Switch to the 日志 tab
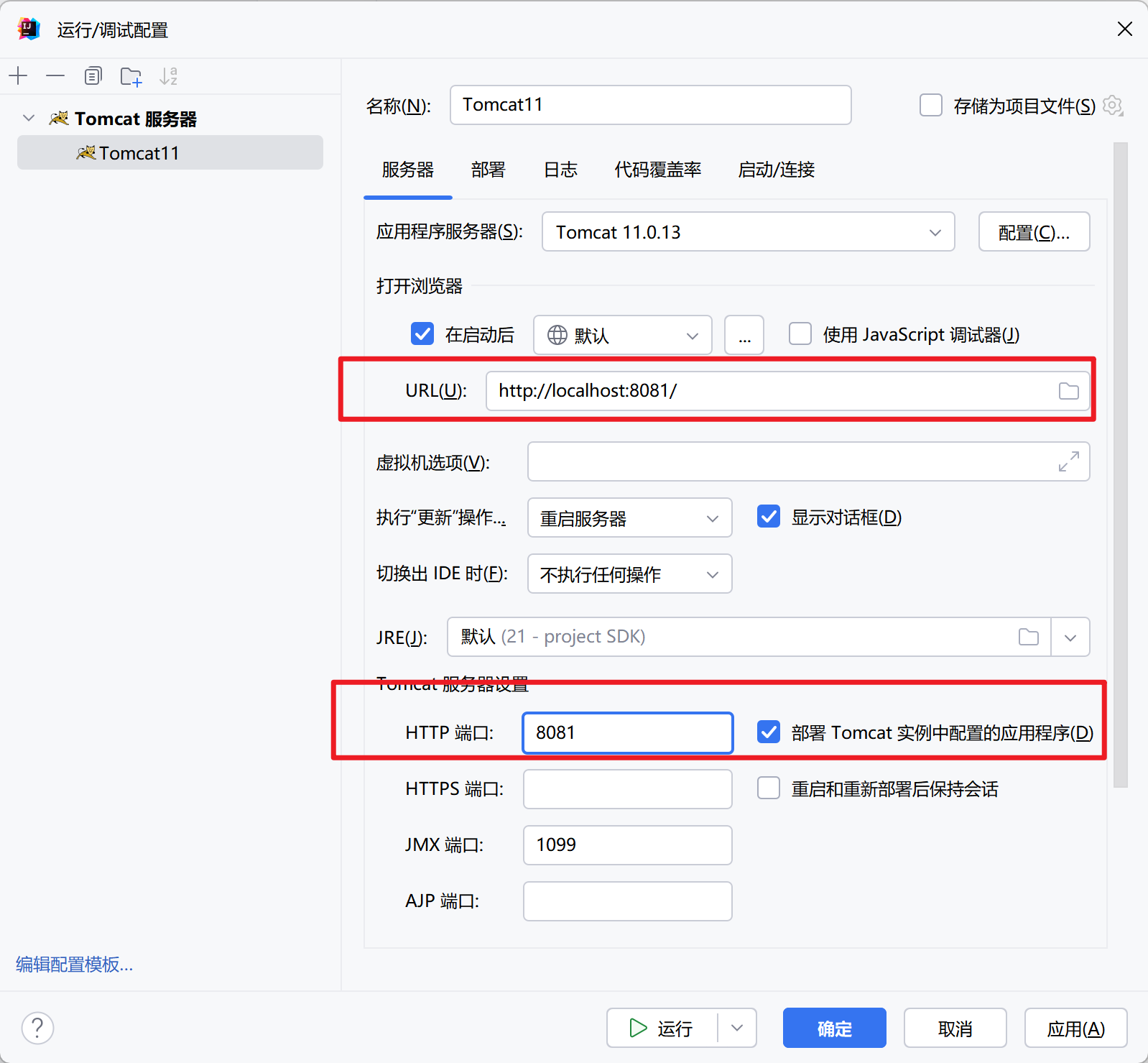Image resolution: width=1148 pixels, height=1063 pixels. (560, 170)
